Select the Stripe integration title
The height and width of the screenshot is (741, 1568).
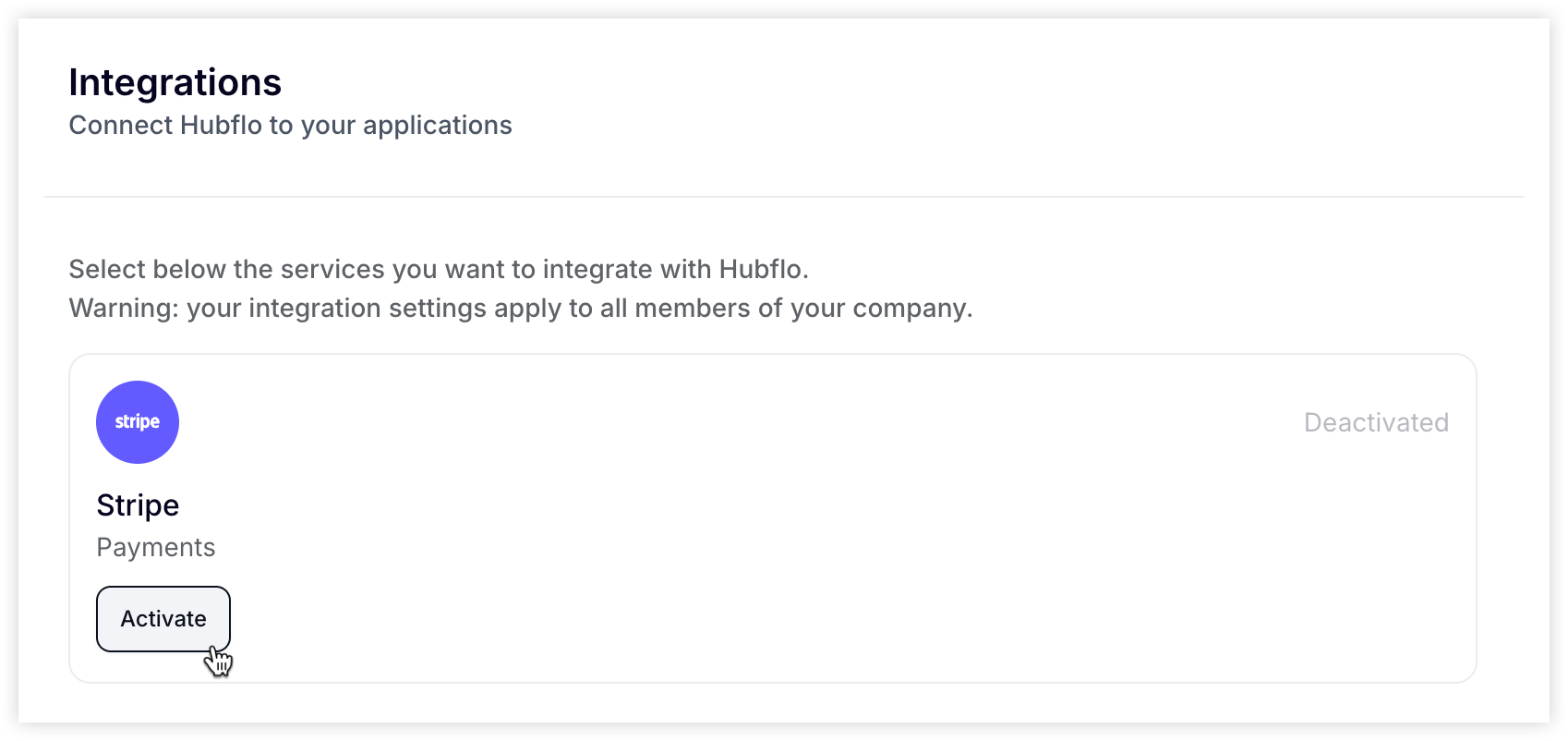pyautogui.click(x=138, y=505)
